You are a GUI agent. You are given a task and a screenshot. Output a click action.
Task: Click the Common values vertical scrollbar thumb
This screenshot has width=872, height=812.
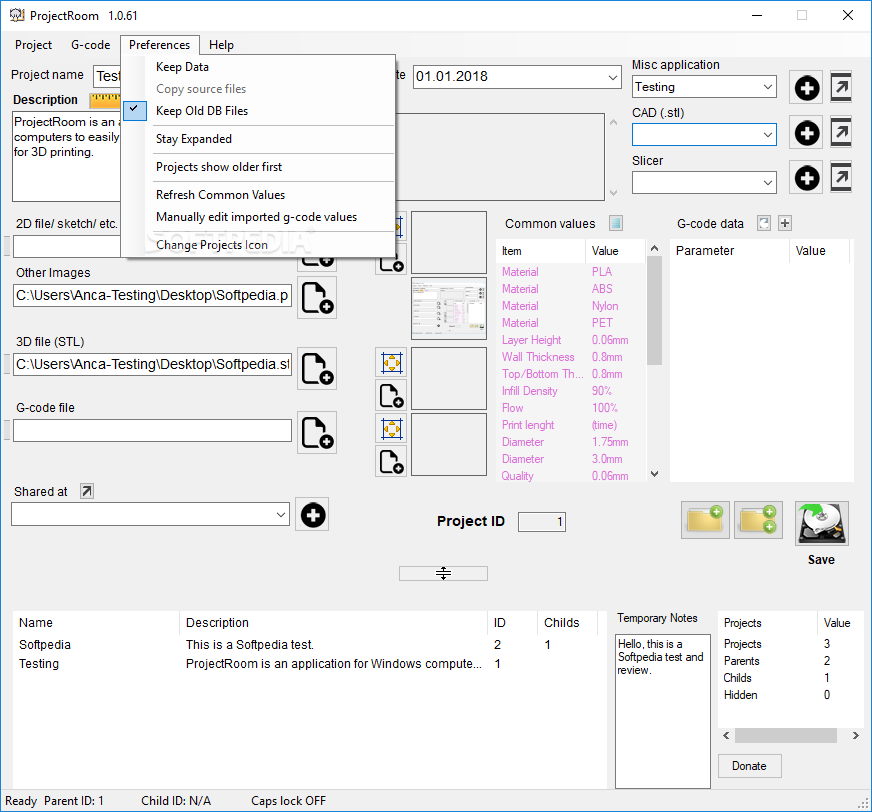pyautogui.click(x=655, y=310)
